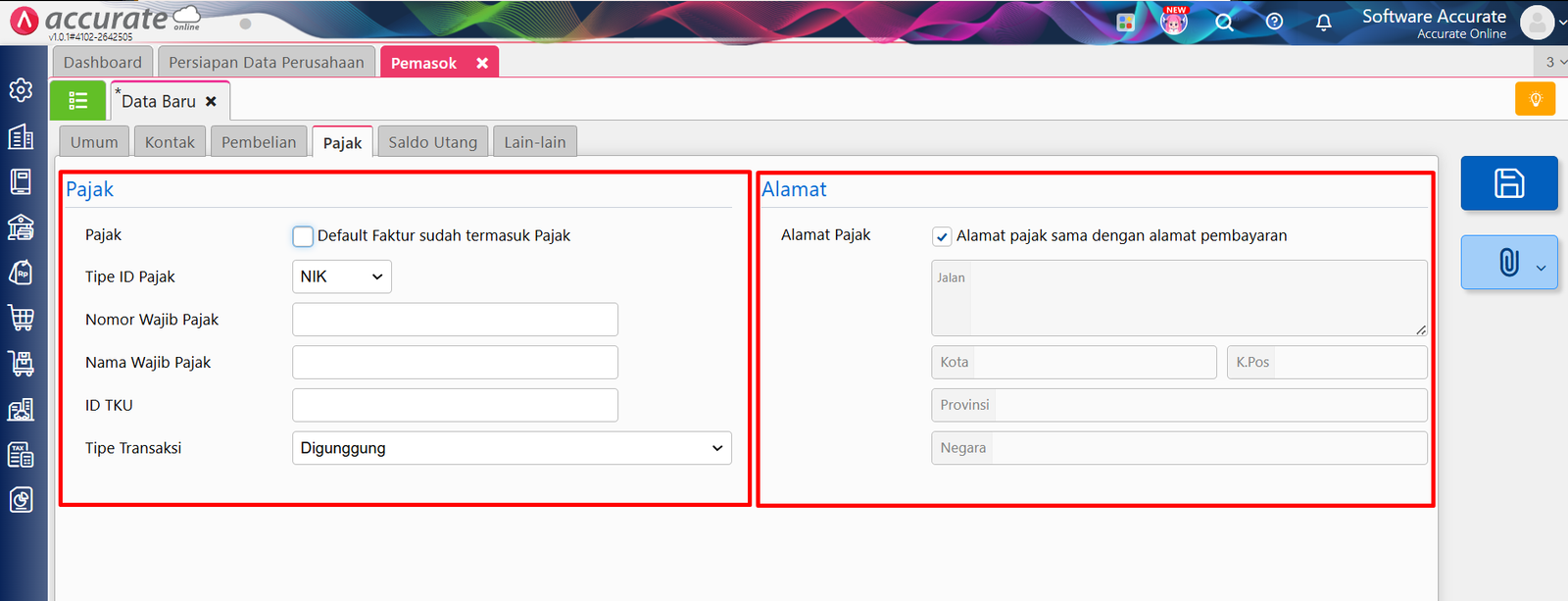Click the Negara input field

click(1179, 448)
